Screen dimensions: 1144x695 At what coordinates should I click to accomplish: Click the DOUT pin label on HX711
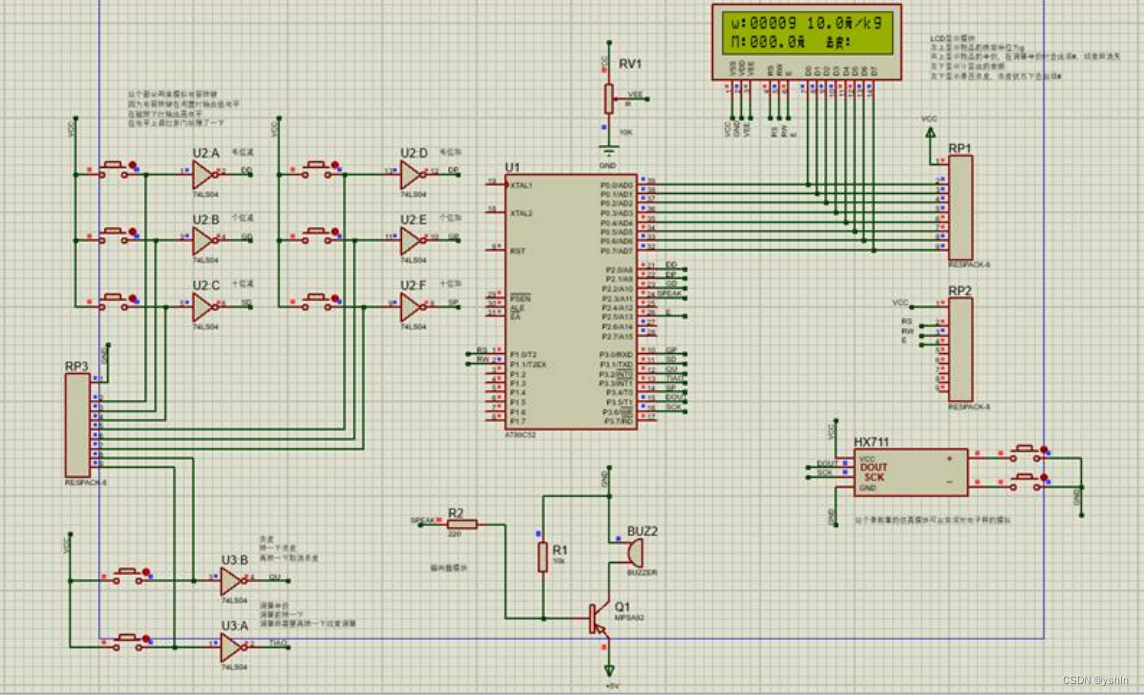point(873,467)
